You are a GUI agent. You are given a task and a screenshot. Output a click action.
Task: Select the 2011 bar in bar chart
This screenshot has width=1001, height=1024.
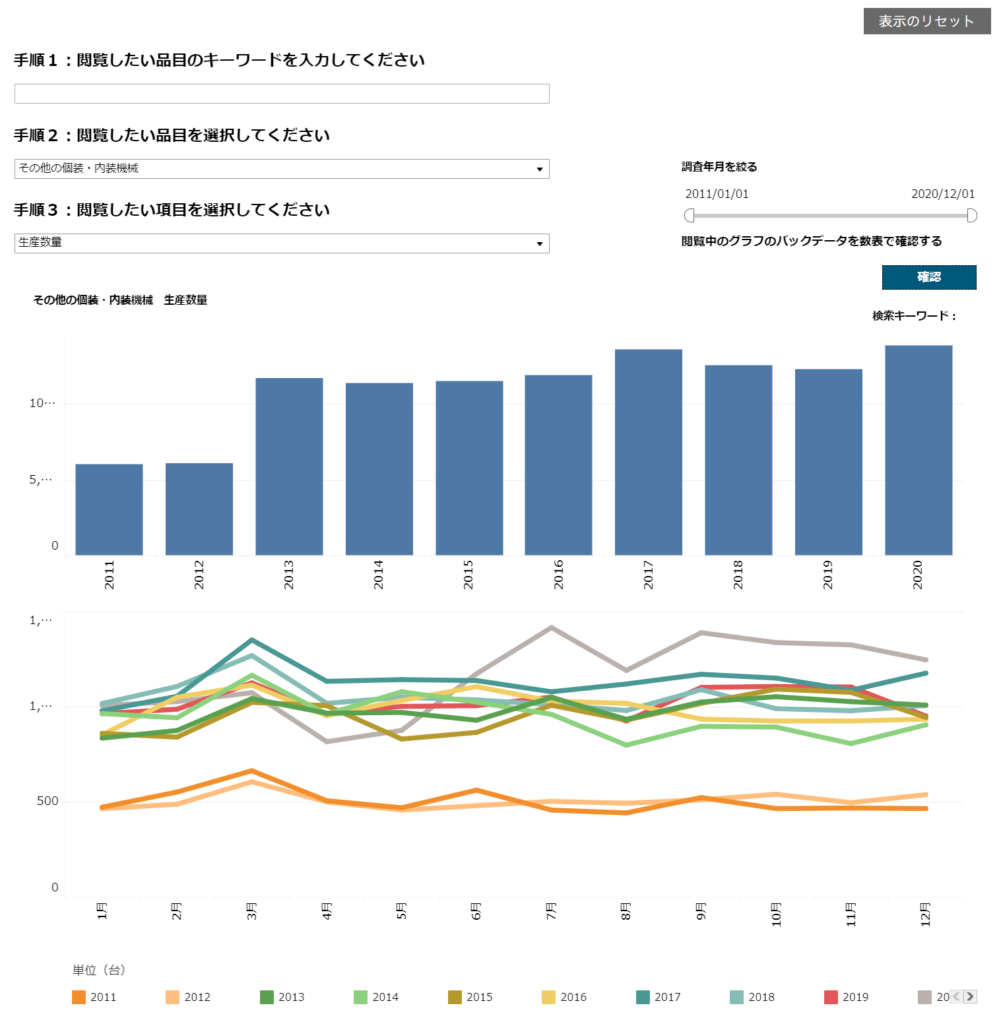(x=109, y=510)
